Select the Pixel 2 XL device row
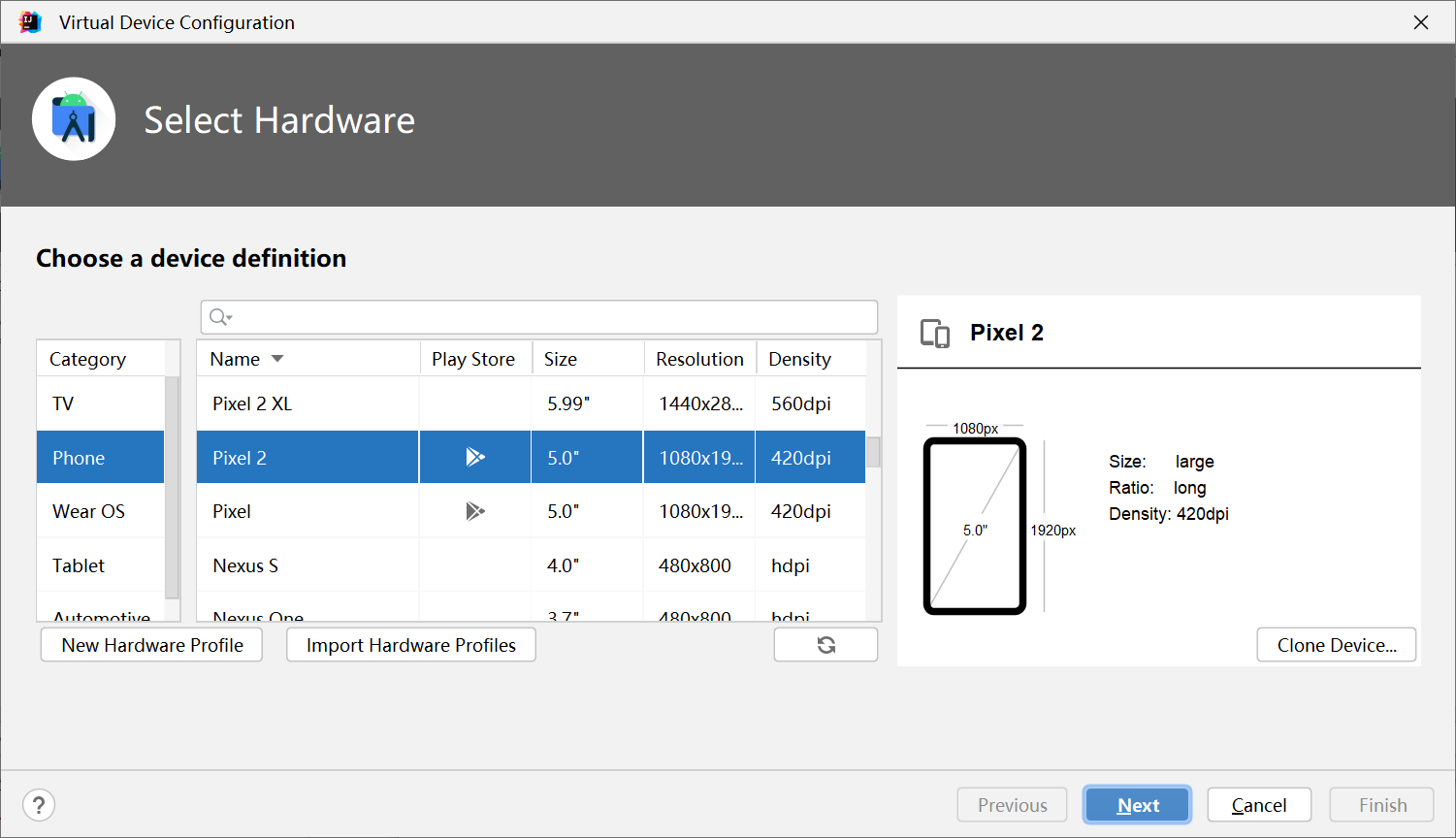The width and height of the screenshot is (1456, 838). (532, 403)
